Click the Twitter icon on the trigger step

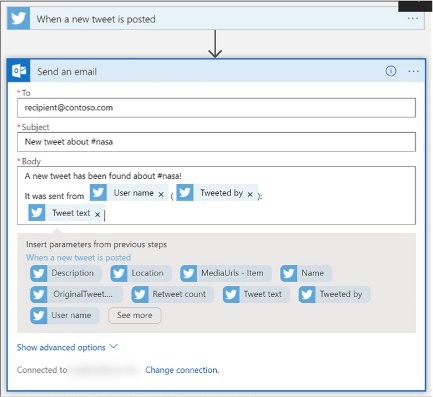pos(19,19)
